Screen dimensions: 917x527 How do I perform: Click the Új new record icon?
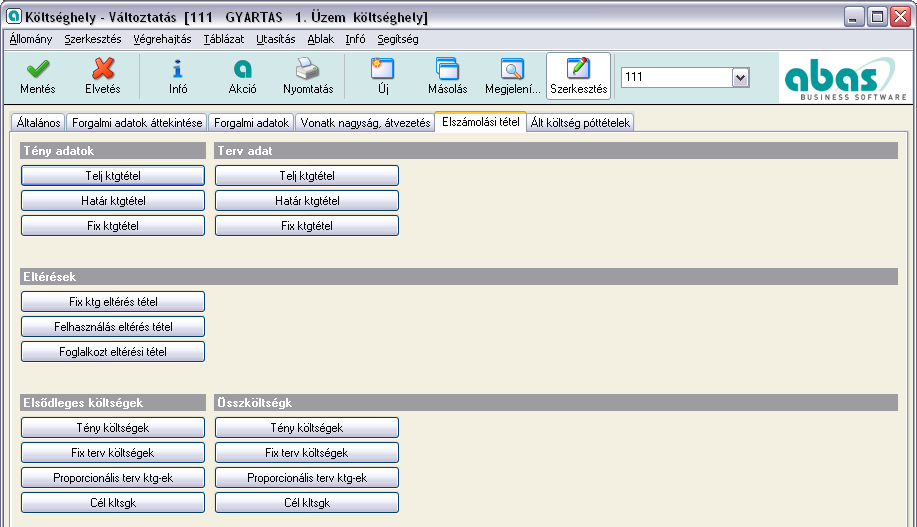tap(383, 69)
